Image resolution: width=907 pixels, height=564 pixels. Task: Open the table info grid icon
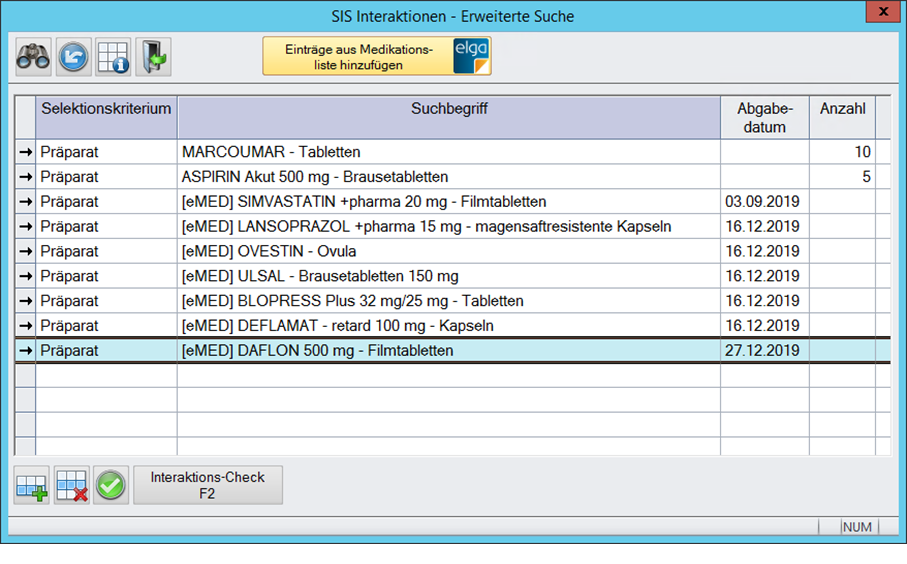click(x=113, y=57)
